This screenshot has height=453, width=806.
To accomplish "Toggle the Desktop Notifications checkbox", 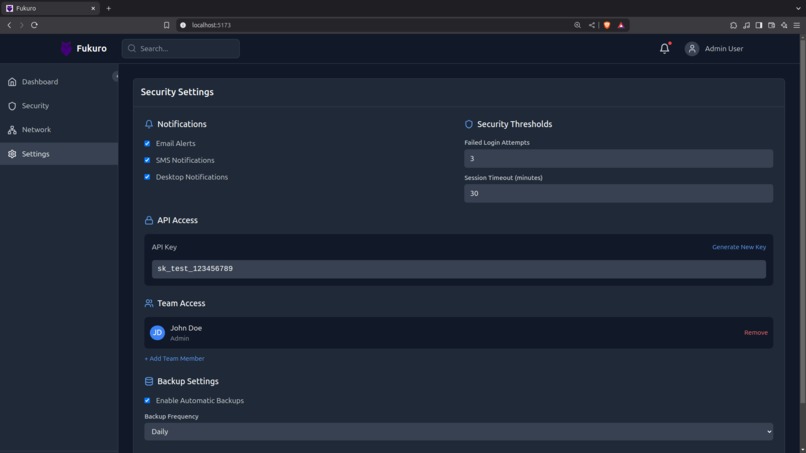I will coord(148,177).
